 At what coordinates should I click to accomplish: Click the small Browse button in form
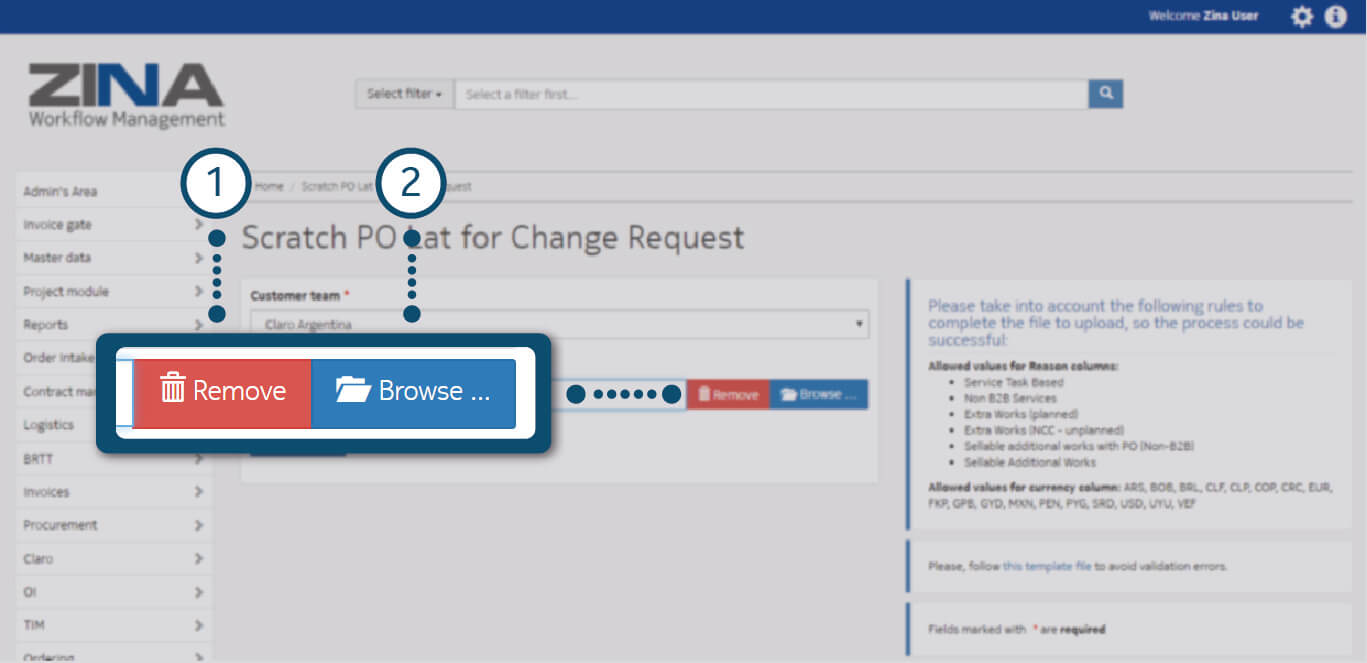818,395
